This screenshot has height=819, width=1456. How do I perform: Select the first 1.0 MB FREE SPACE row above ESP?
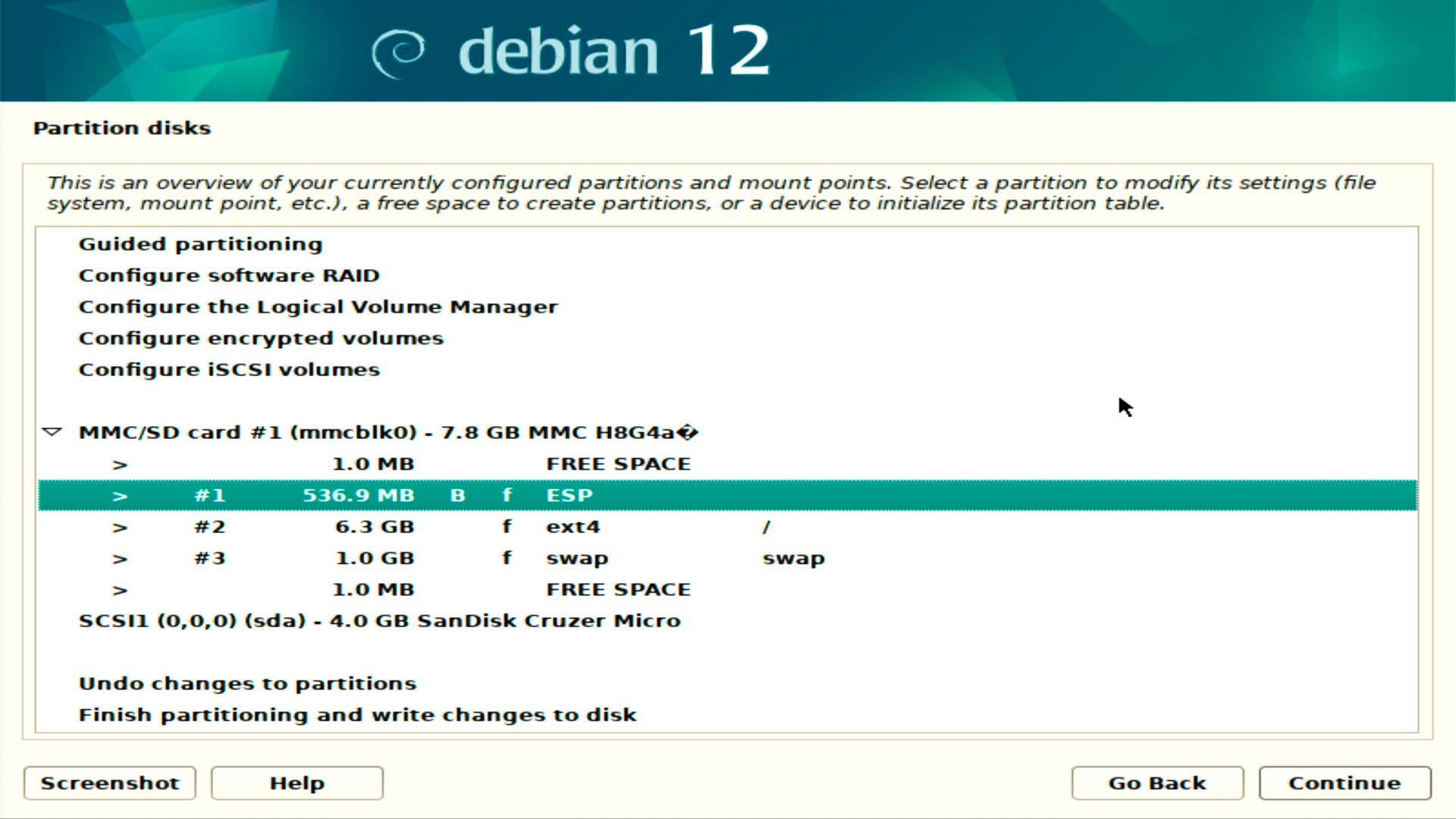coord(726,463)
